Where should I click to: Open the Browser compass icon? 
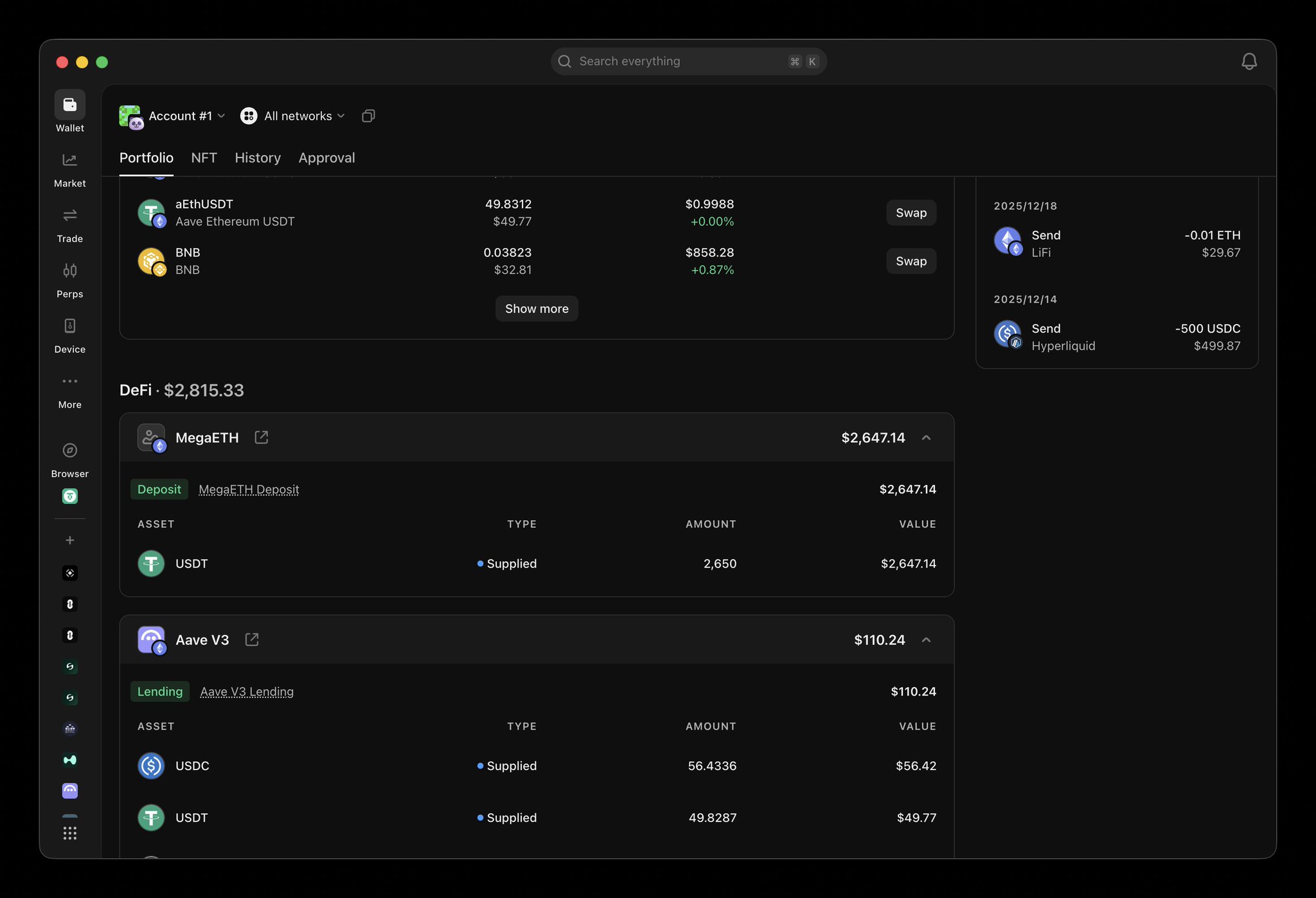[69, 451]
